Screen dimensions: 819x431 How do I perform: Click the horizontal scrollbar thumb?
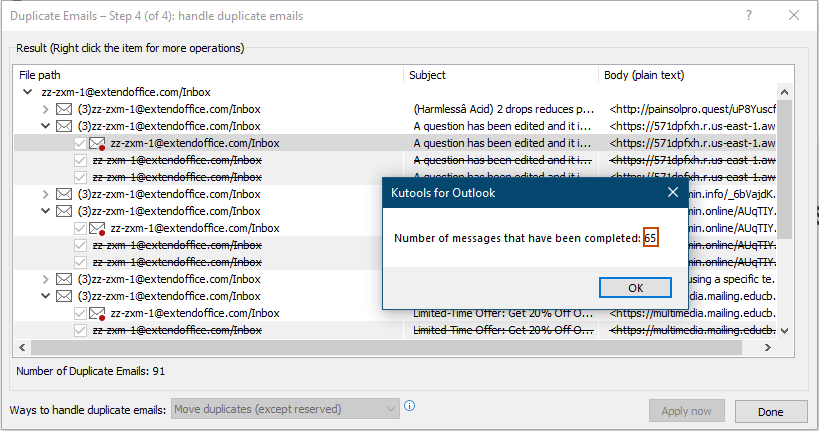coord(386,347)
